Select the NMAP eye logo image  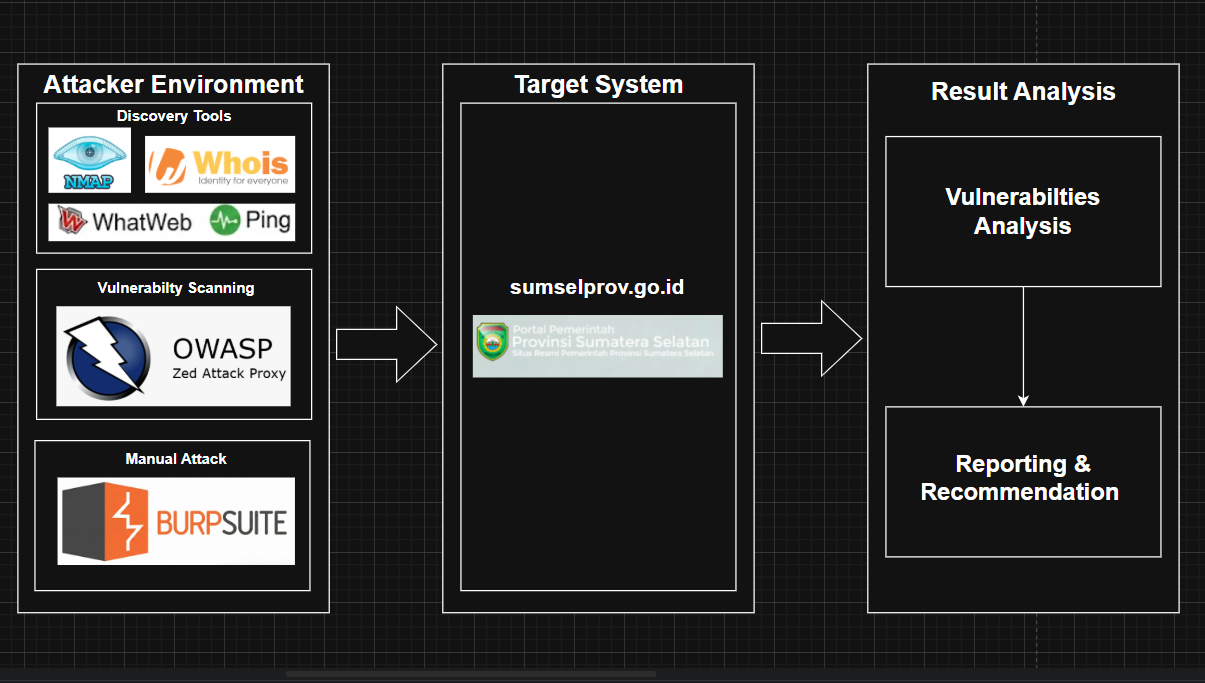coord(90,160)
